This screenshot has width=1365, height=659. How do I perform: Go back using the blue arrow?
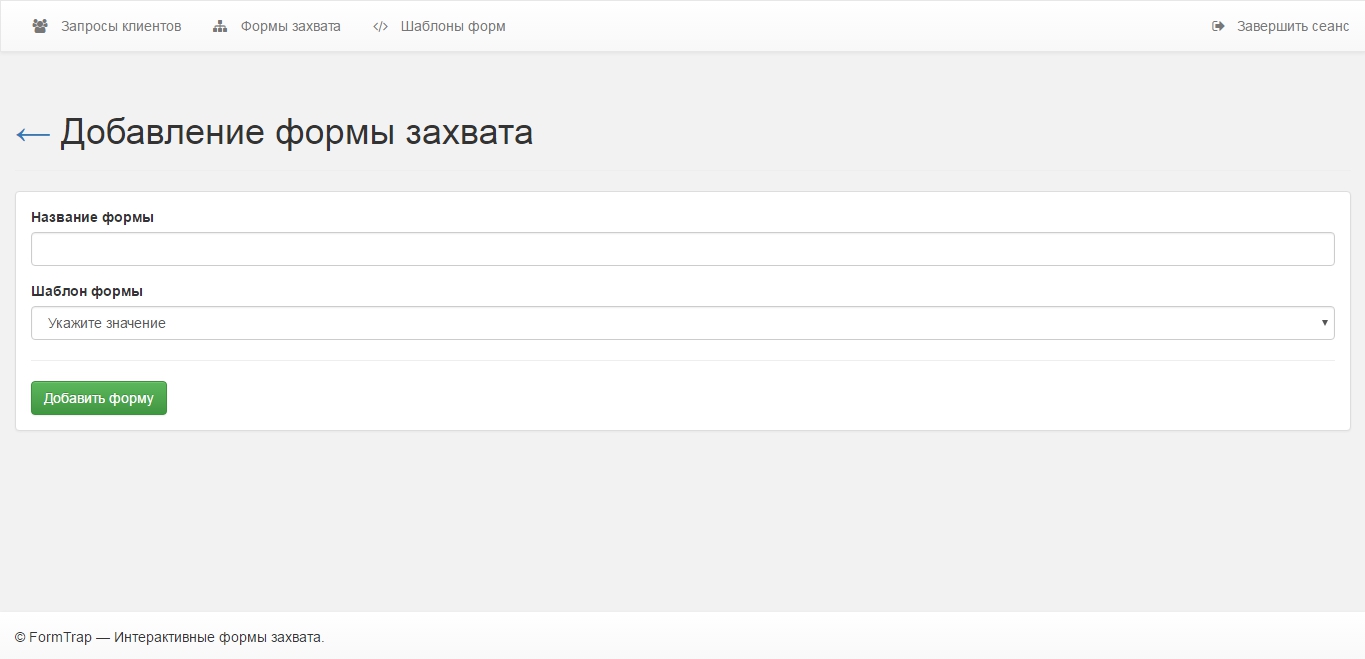[33, 134]
